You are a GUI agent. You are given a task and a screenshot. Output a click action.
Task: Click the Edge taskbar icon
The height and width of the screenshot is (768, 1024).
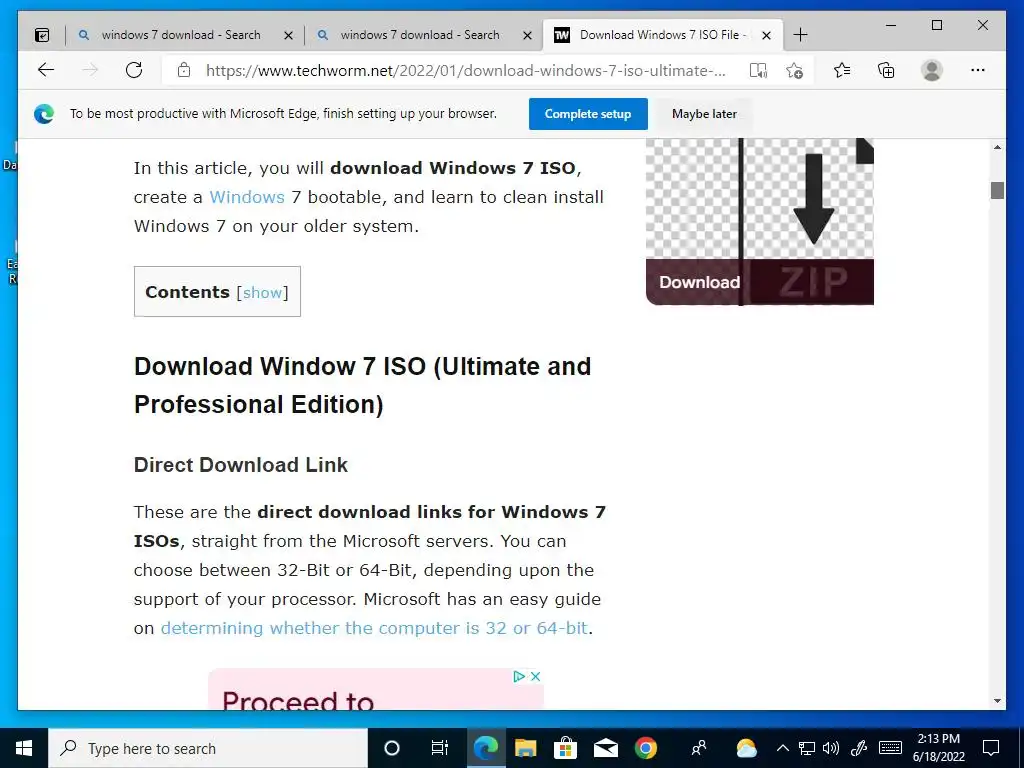[x=486, y=748]
